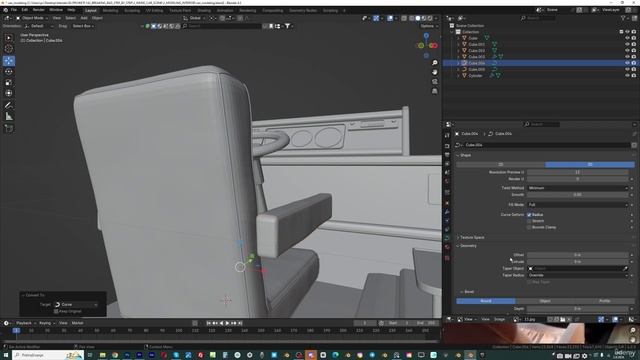Open the Taper Radius Override dropdown
Viewport: 640px width, 360px height.
pyautogui.click(x=578, y=276)
